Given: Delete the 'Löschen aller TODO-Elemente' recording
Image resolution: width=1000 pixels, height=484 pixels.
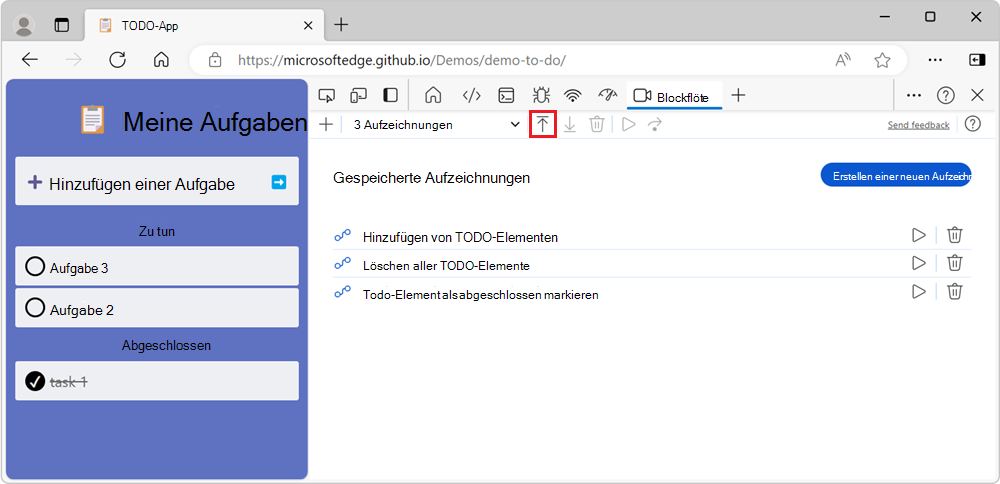Looking at the screenshot, I should click(x=955, y=264).
